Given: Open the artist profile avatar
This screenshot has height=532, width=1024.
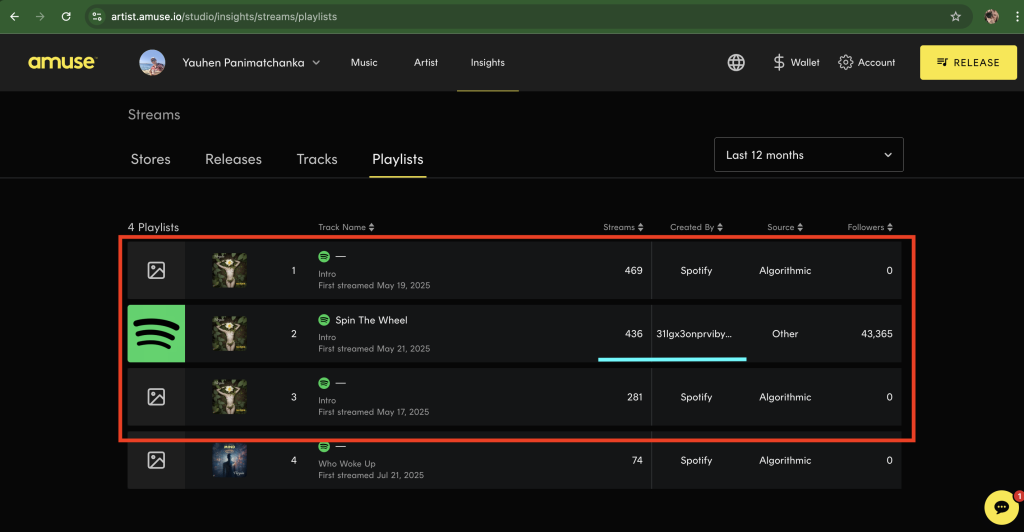Looking at the screenshot, I should 152,63.
